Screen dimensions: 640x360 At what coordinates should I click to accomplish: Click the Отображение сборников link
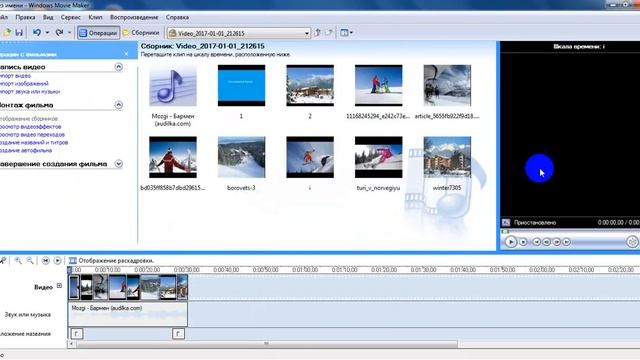pyautogui.click(x=29, y=119)
